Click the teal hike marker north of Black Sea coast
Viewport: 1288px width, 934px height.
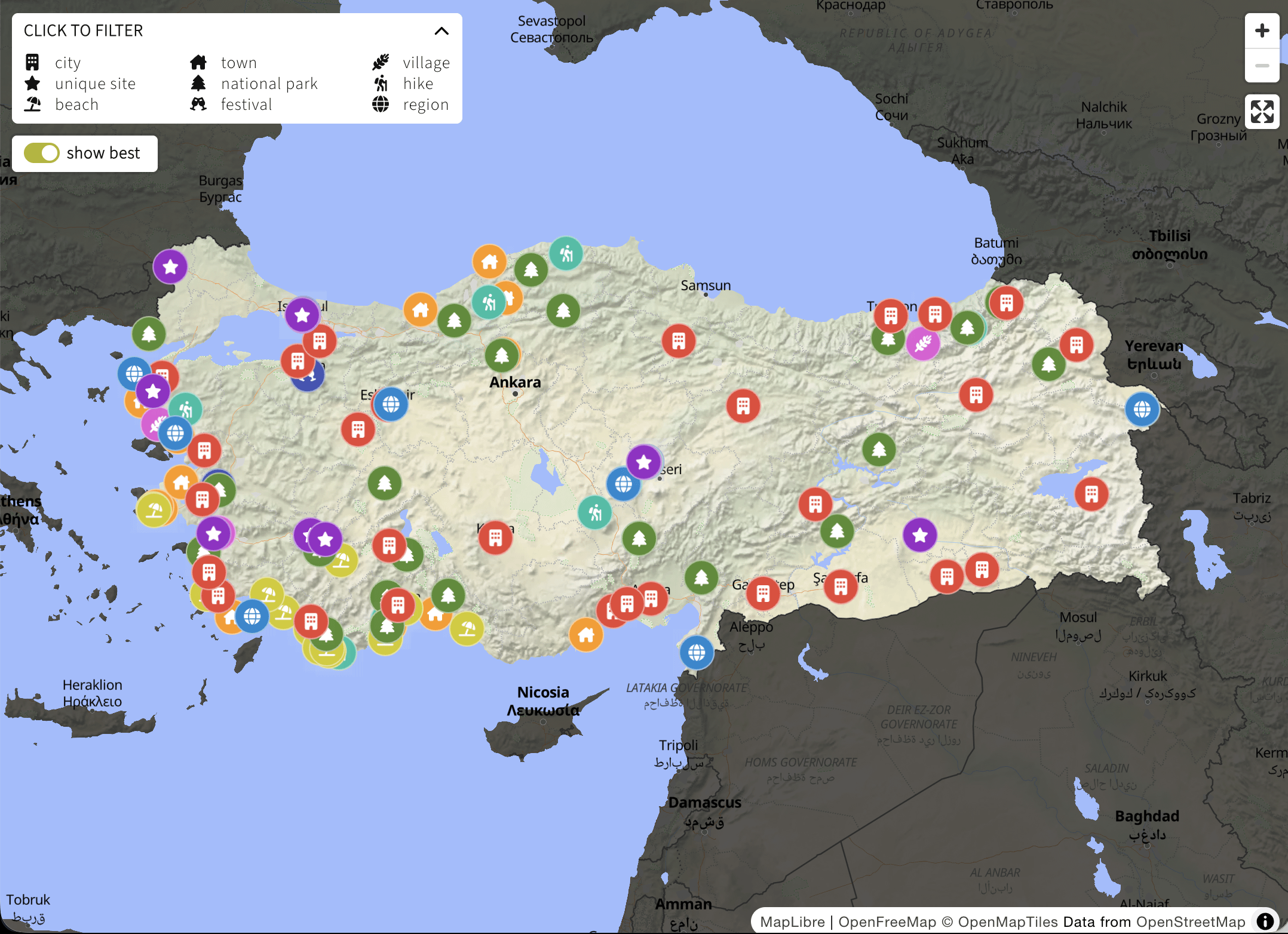[566, 254]
